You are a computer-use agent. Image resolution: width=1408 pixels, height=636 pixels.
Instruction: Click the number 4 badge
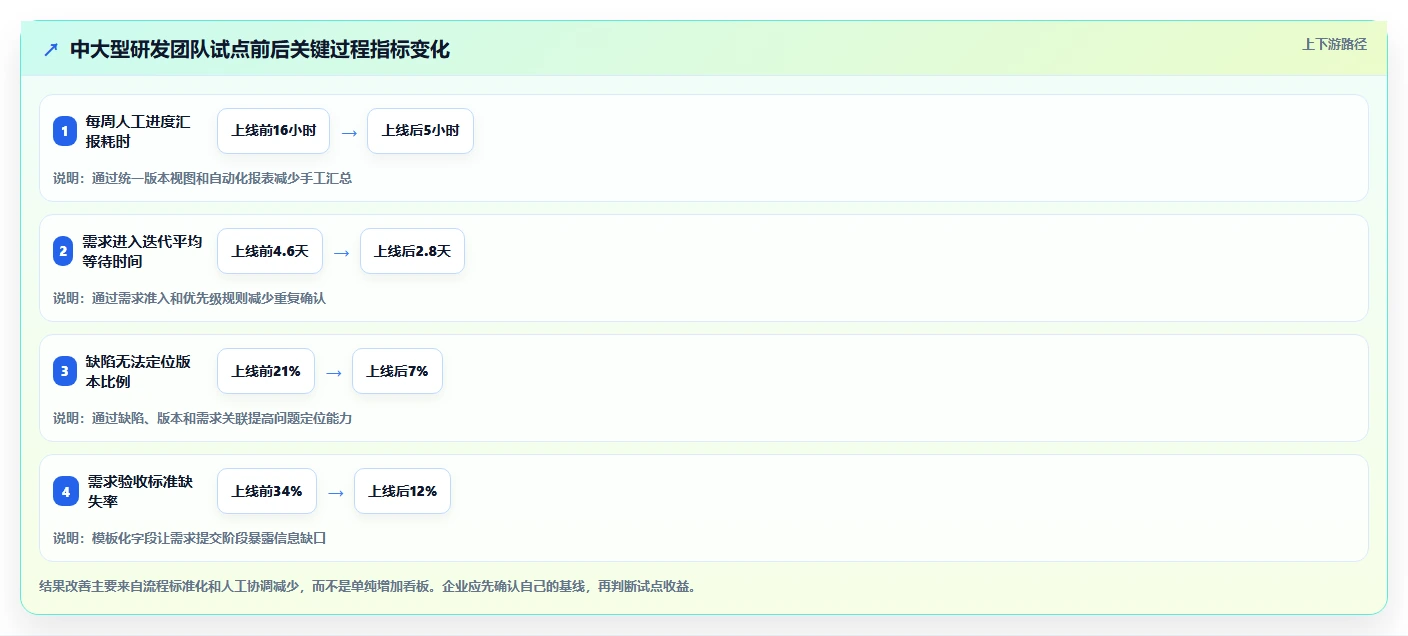[x=66, y=491]
